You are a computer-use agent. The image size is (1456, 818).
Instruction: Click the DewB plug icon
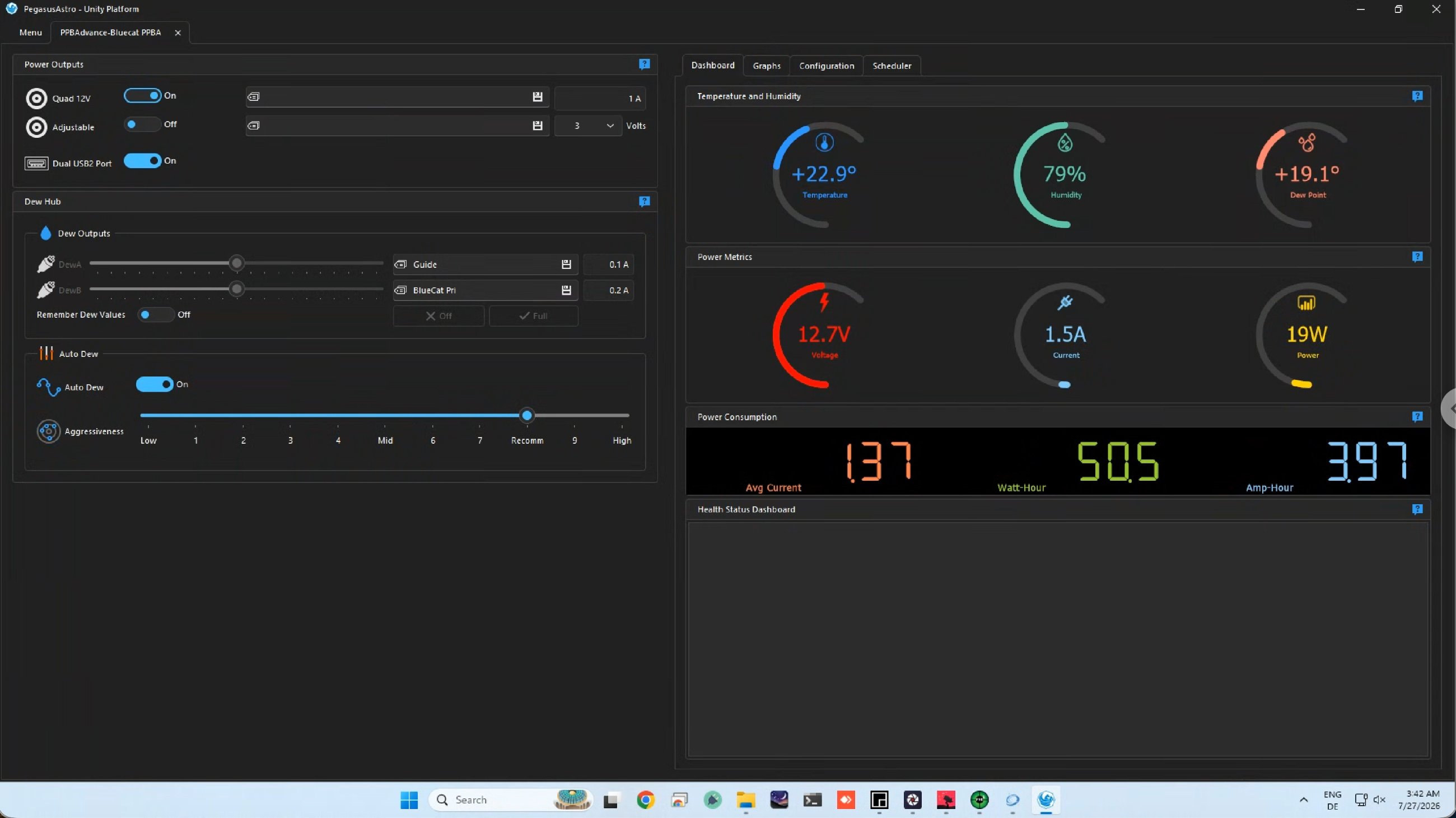(46, 290)
